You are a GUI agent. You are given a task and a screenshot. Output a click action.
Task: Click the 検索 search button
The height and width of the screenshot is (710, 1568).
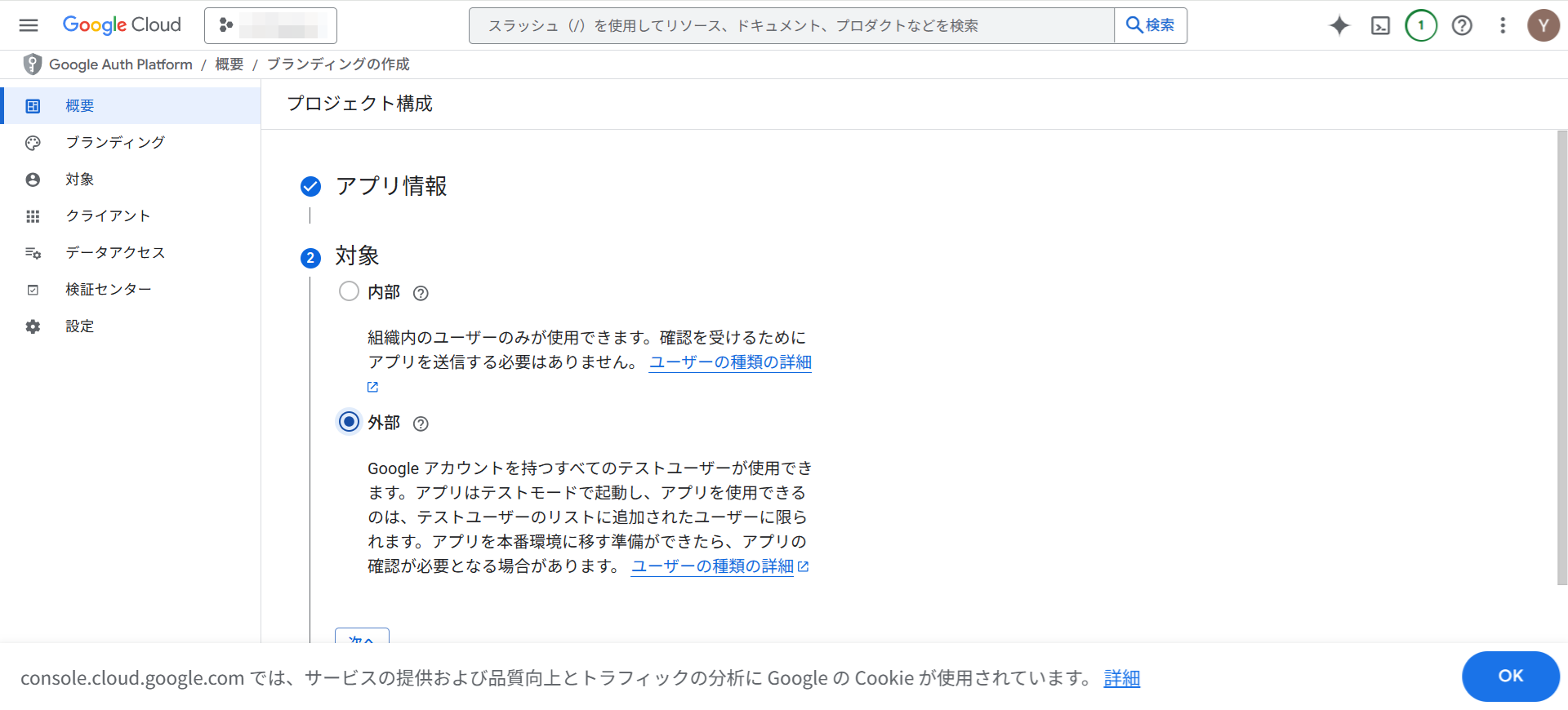1150,25
